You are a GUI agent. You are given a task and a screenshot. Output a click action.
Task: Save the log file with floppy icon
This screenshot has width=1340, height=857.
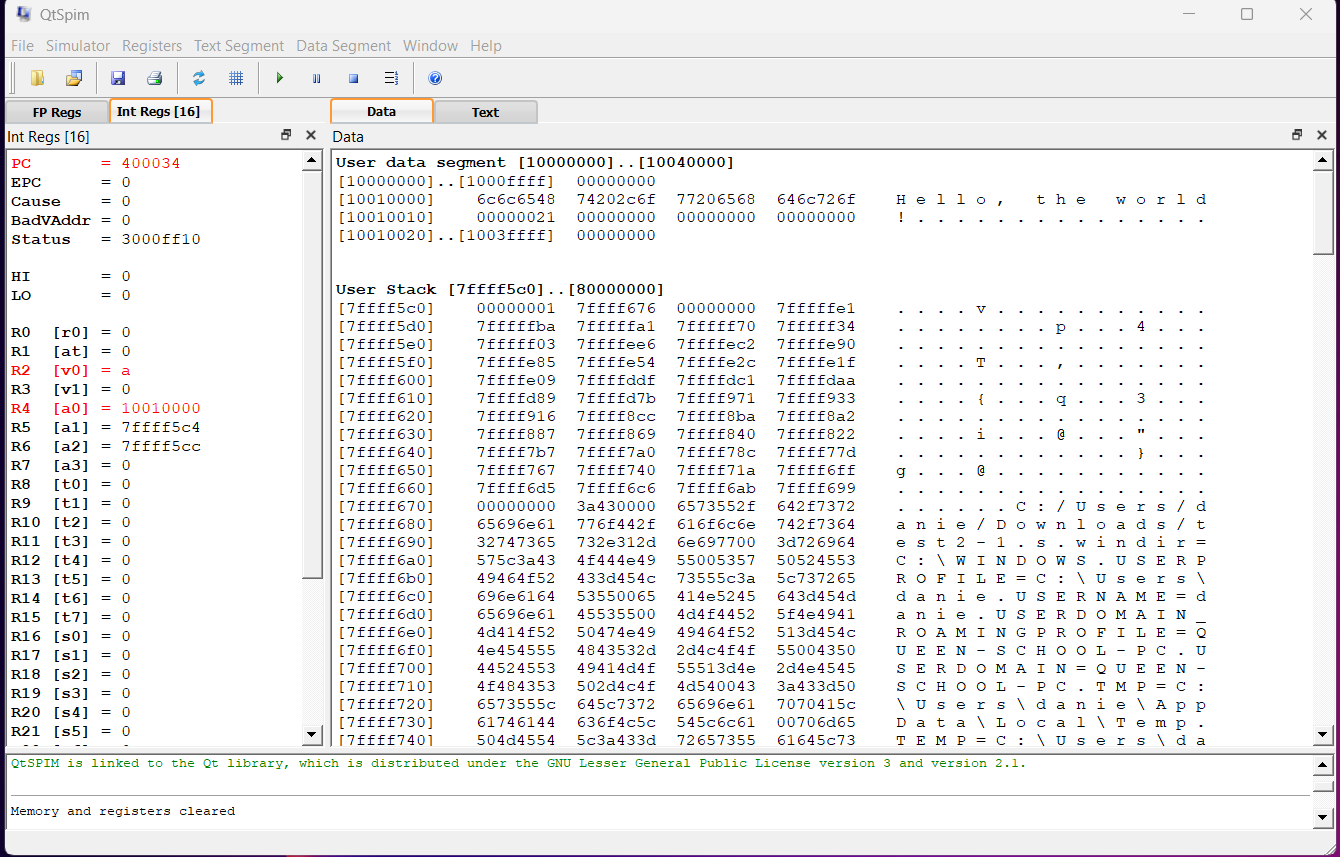pos(118,78)
